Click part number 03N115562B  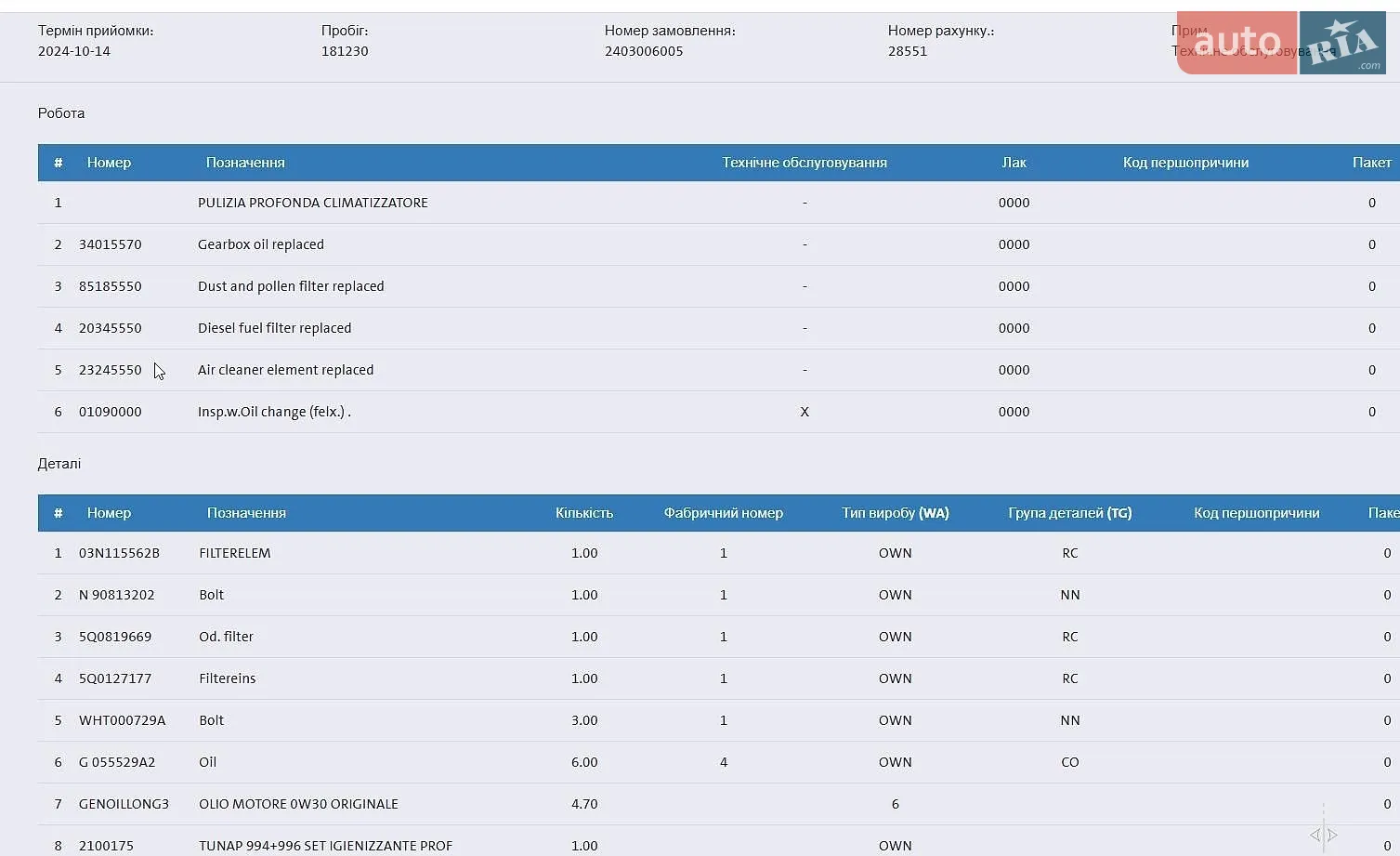(x=119, y=553)
